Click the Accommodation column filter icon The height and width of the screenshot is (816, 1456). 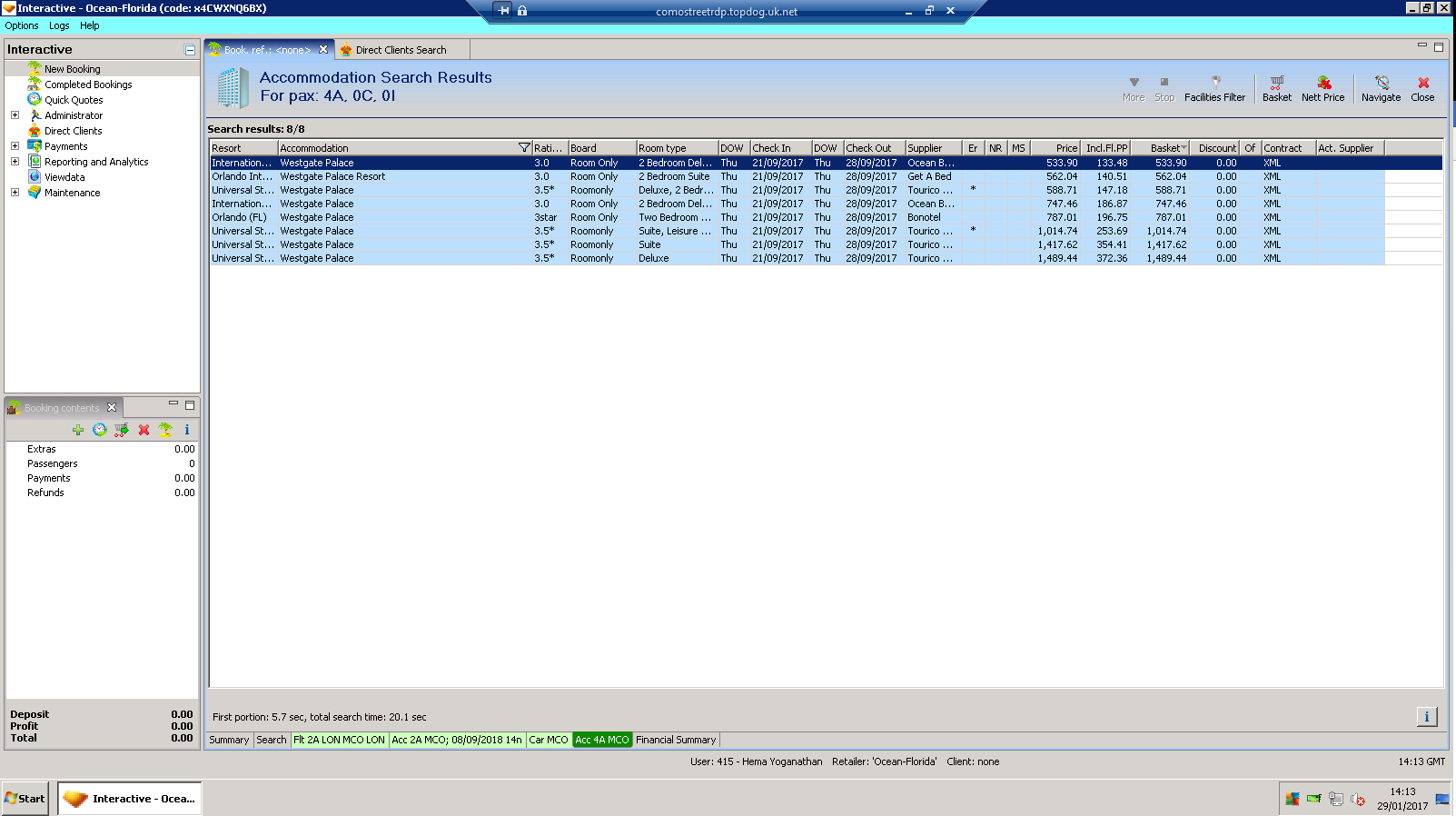click(x=524, y=147)
